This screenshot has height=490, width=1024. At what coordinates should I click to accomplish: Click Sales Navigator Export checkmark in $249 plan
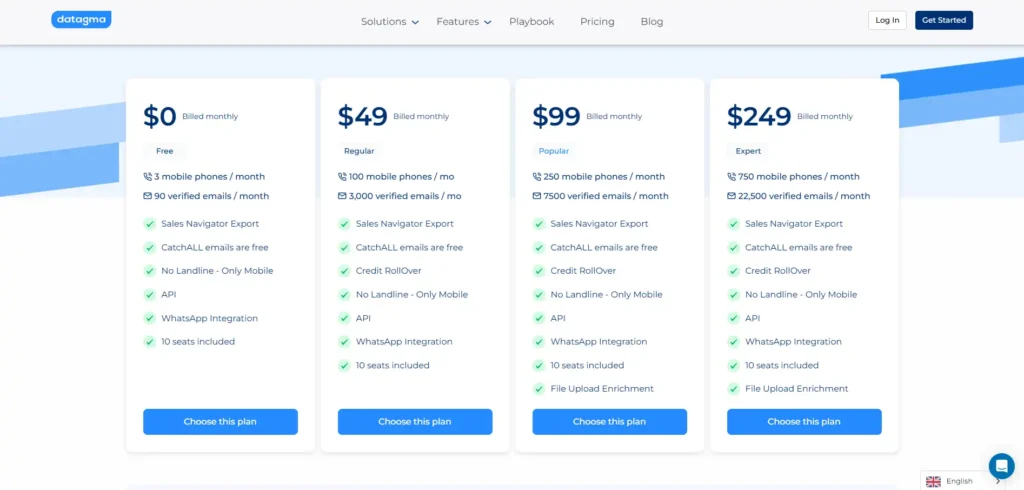click(x=733, y=224)
